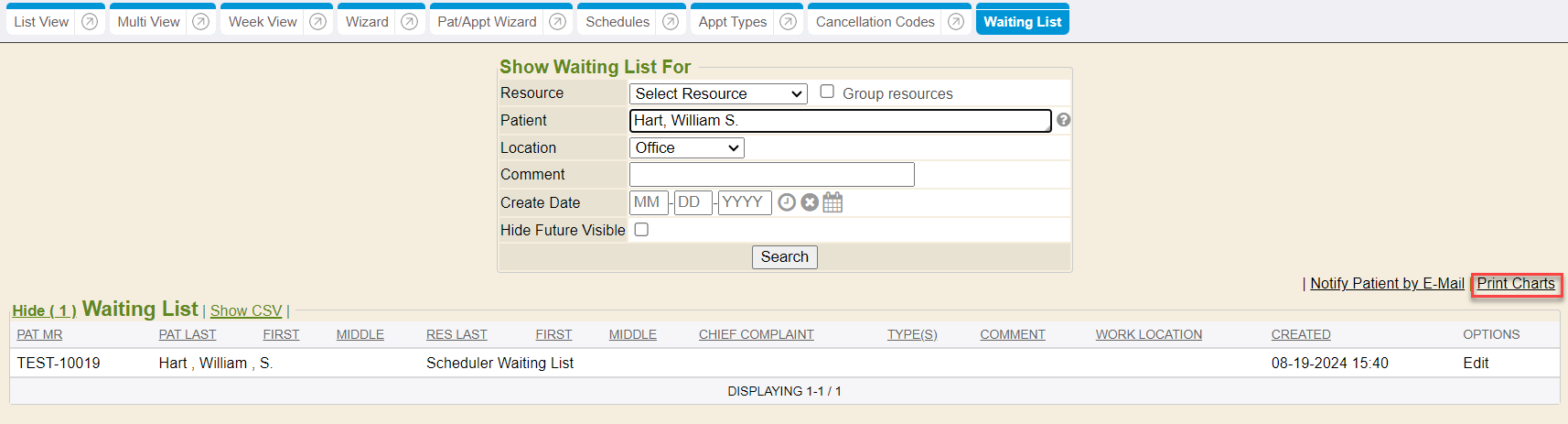Screen dimensions: 1568x424
Task: Expand the Location dropdown showing Office
Action: [x=686, y=147]
